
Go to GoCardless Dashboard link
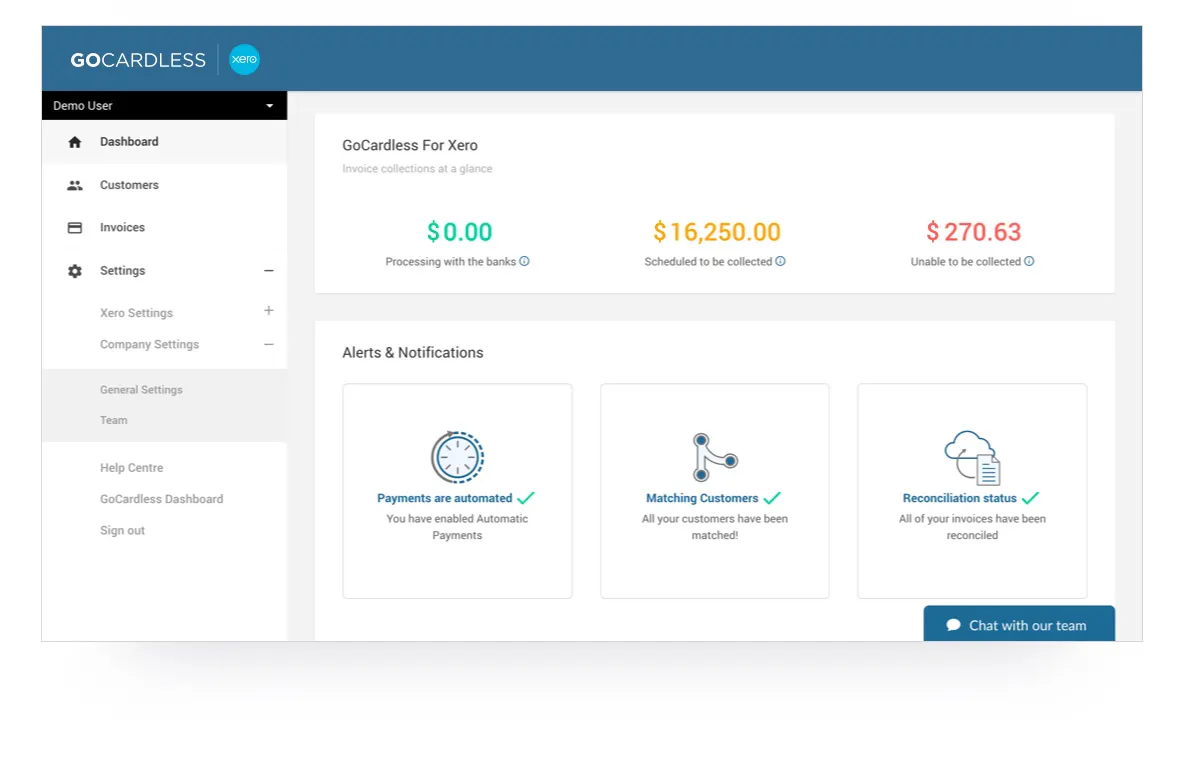click(162, 499)
